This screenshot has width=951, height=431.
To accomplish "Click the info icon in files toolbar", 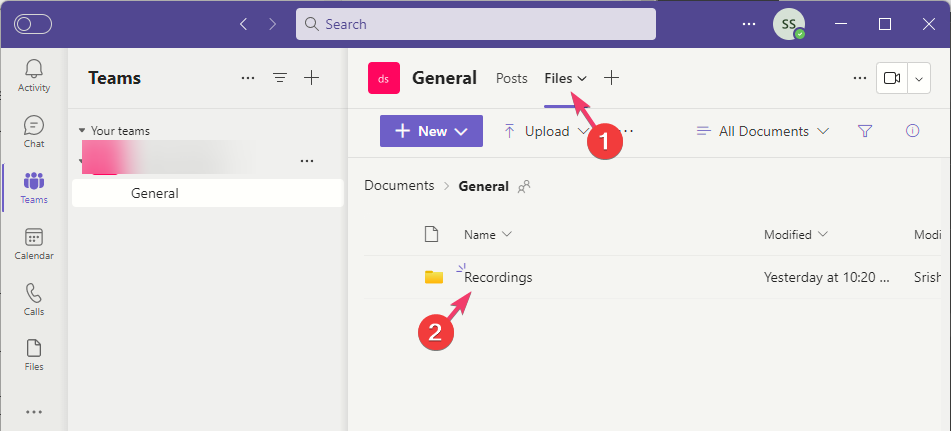I will (x=911, y=131).
